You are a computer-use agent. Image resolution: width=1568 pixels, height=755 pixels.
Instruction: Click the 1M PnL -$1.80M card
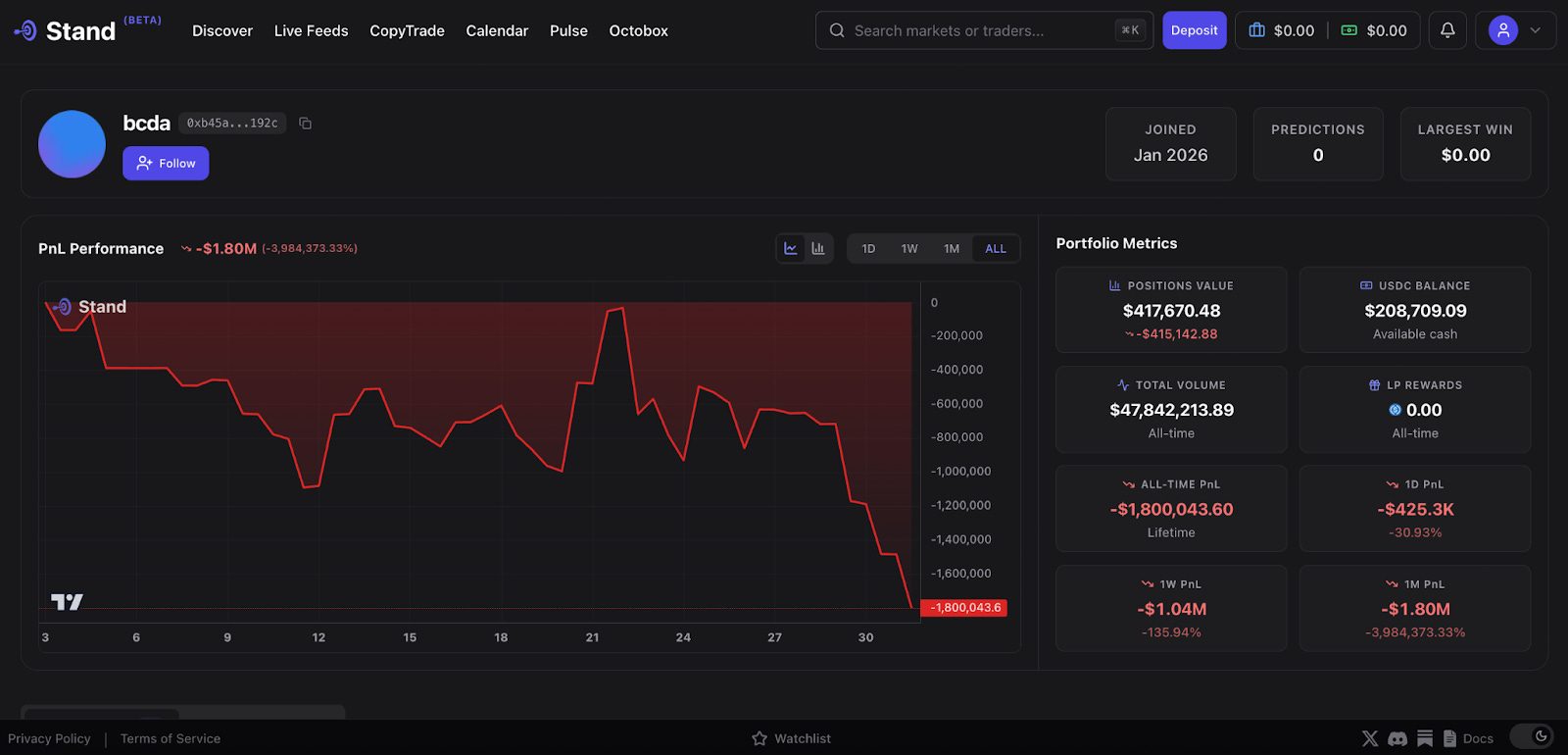click(1415, 608)
